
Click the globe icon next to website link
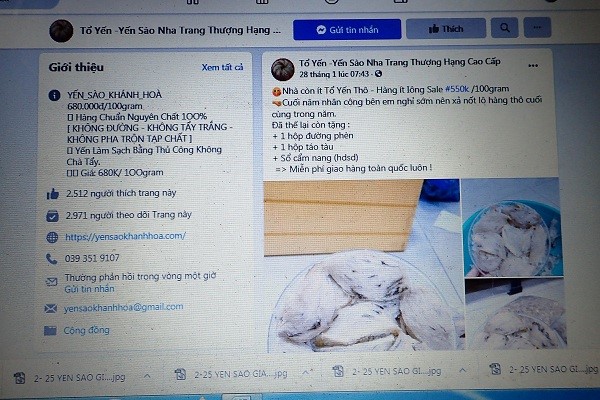coord(52,237)
